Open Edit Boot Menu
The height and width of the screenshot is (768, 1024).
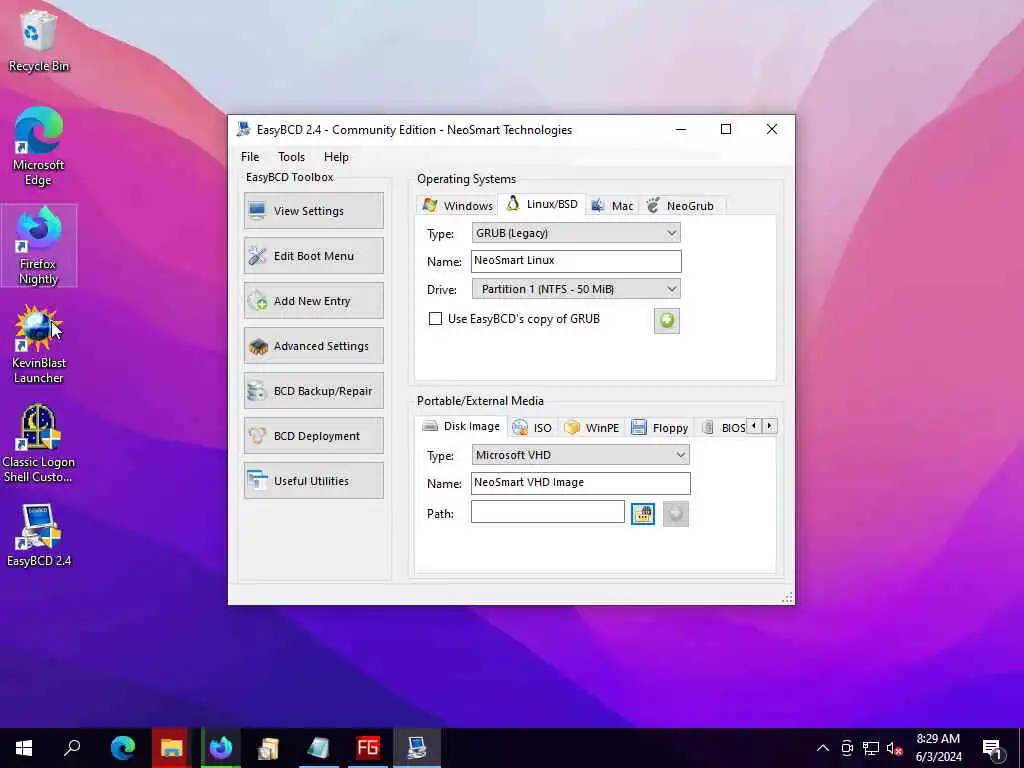click(314, 256)
